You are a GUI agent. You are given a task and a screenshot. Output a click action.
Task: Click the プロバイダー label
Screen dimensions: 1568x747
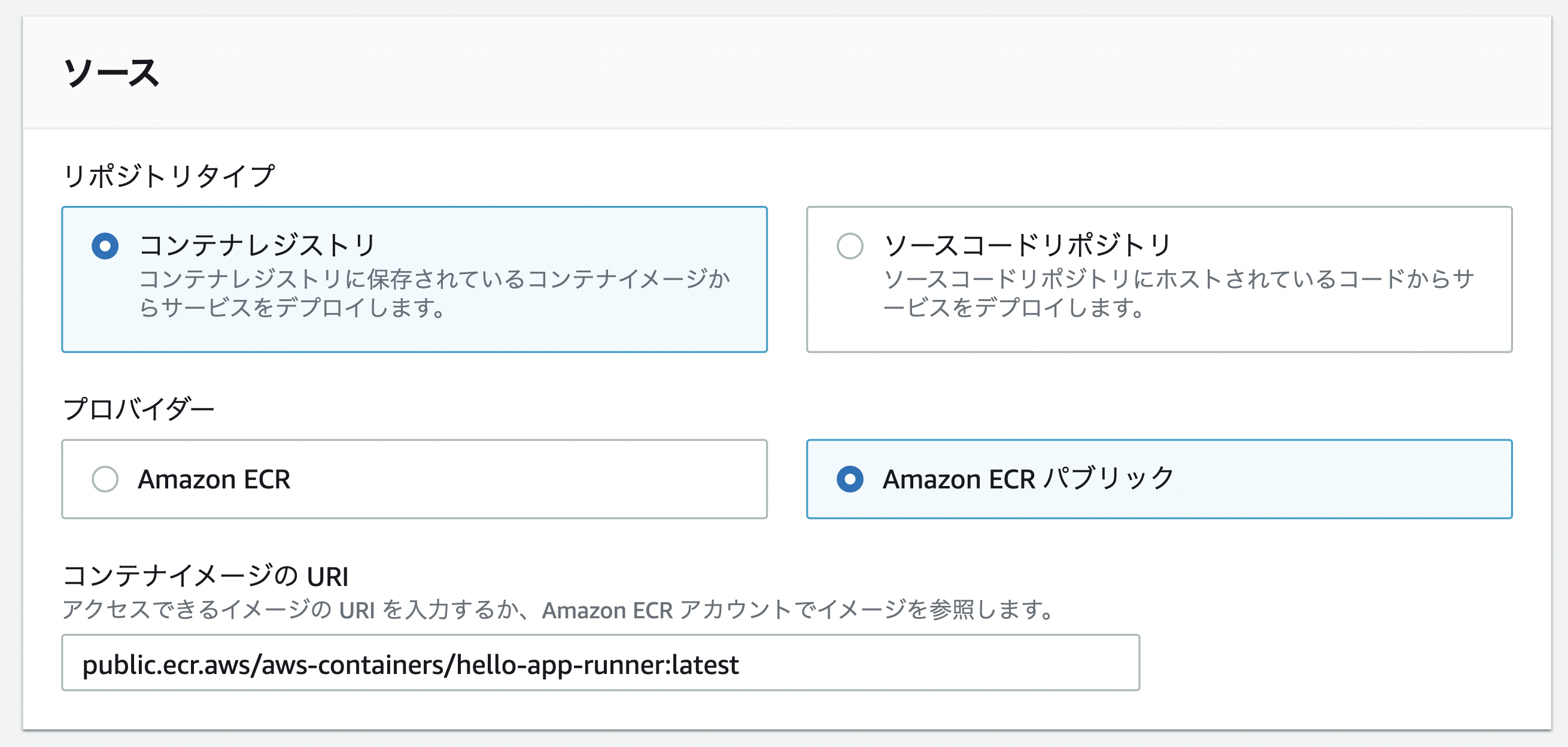coord(139,408)
